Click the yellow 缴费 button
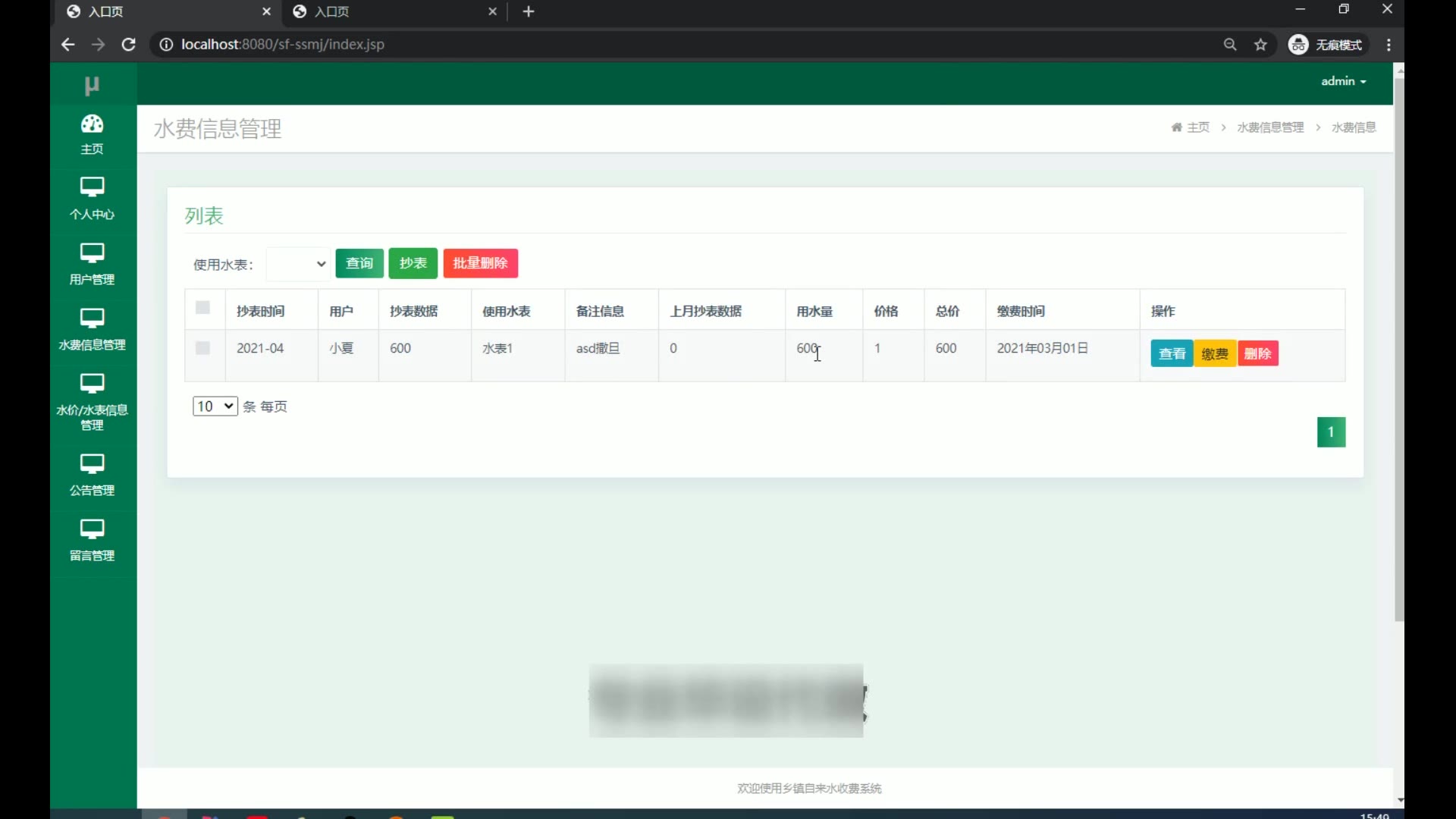 click(1215, 353)
